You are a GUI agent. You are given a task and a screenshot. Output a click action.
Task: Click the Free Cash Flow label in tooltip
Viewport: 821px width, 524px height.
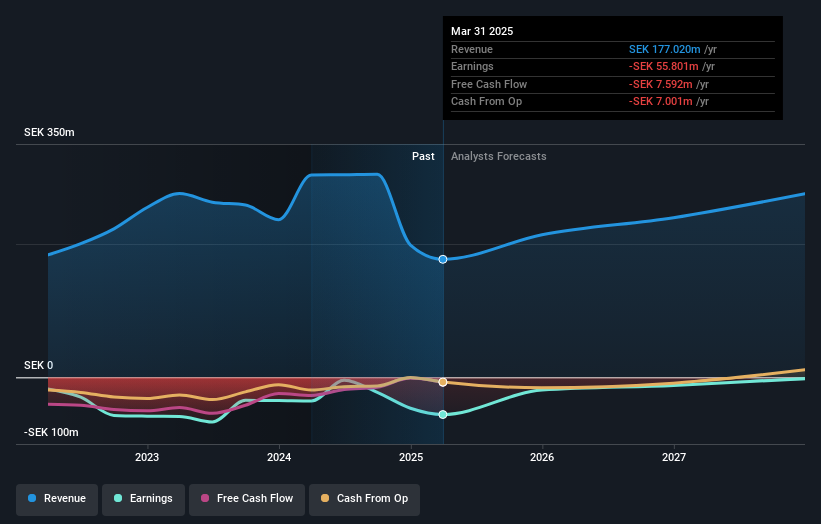pos(489,84)
